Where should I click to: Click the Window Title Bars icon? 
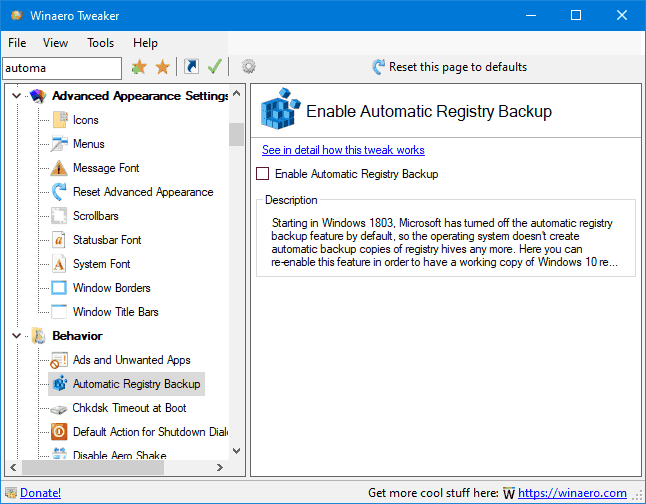coord(59,312)
